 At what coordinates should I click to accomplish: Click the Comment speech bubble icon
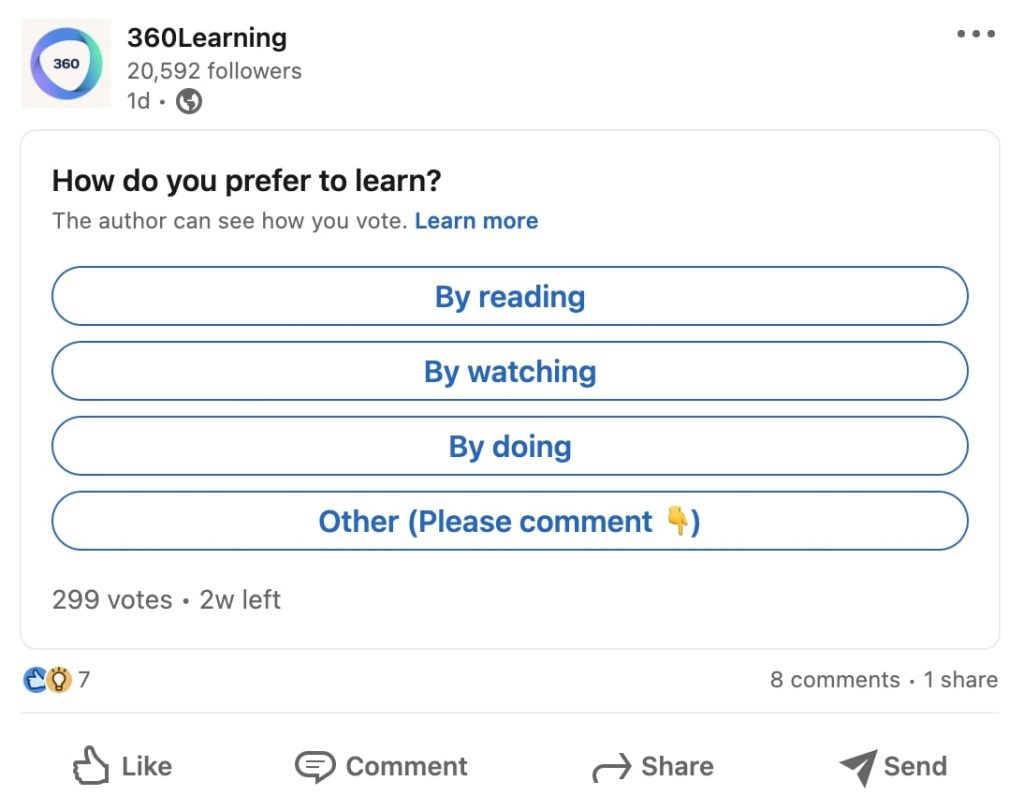(315, 767)
